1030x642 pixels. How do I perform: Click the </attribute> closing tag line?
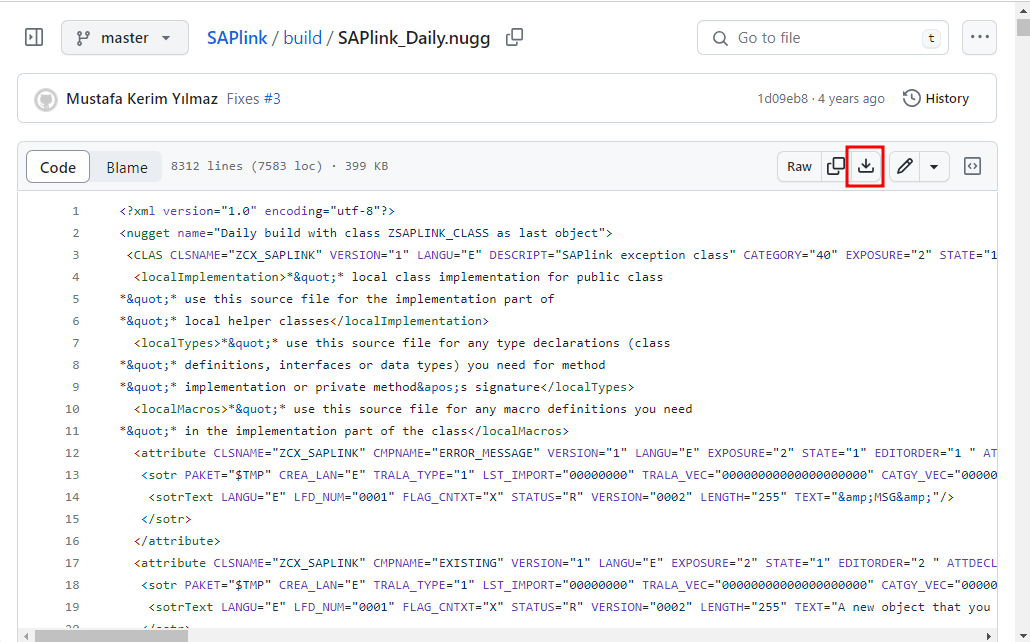tap(177, 541)
